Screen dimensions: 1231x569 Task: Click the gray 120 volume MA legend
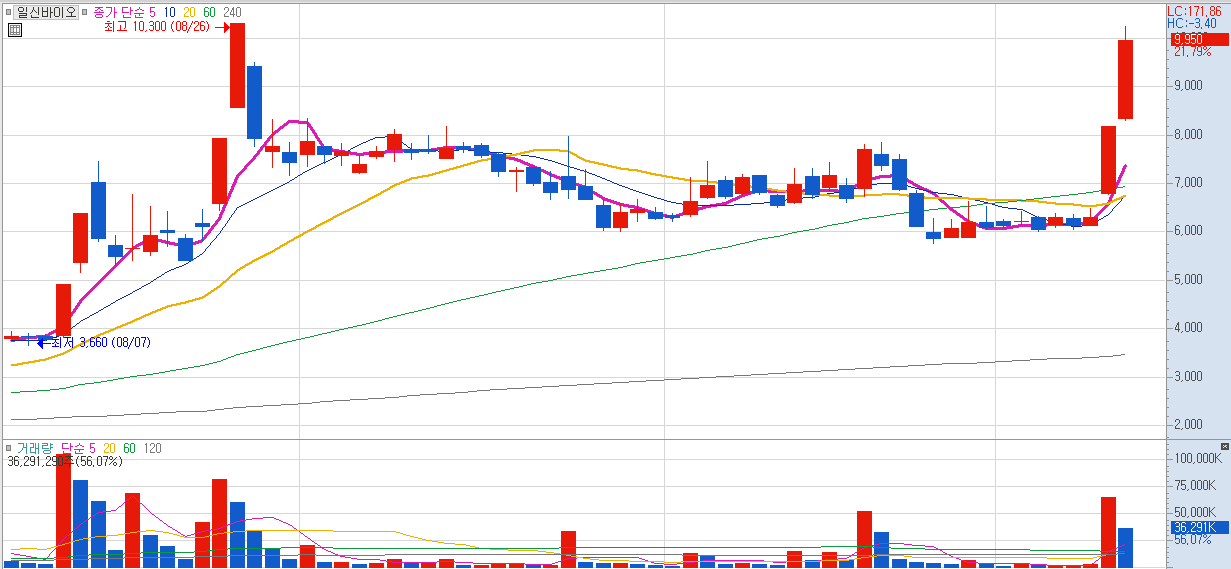[x=152, y=448]
